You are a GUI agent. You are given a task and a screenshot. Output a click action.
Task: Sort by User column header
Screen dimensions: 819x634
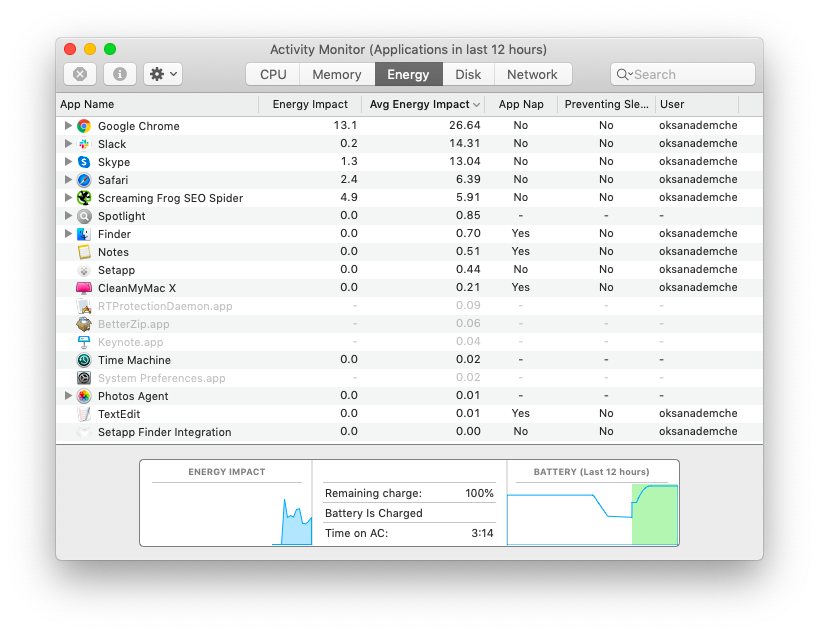697,104
